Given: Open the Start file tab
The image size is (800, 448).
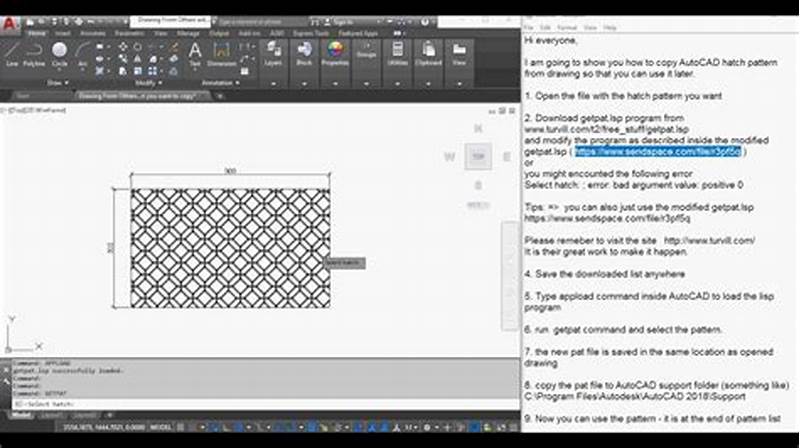Looking at the screenshot, I should pos(22,96).
